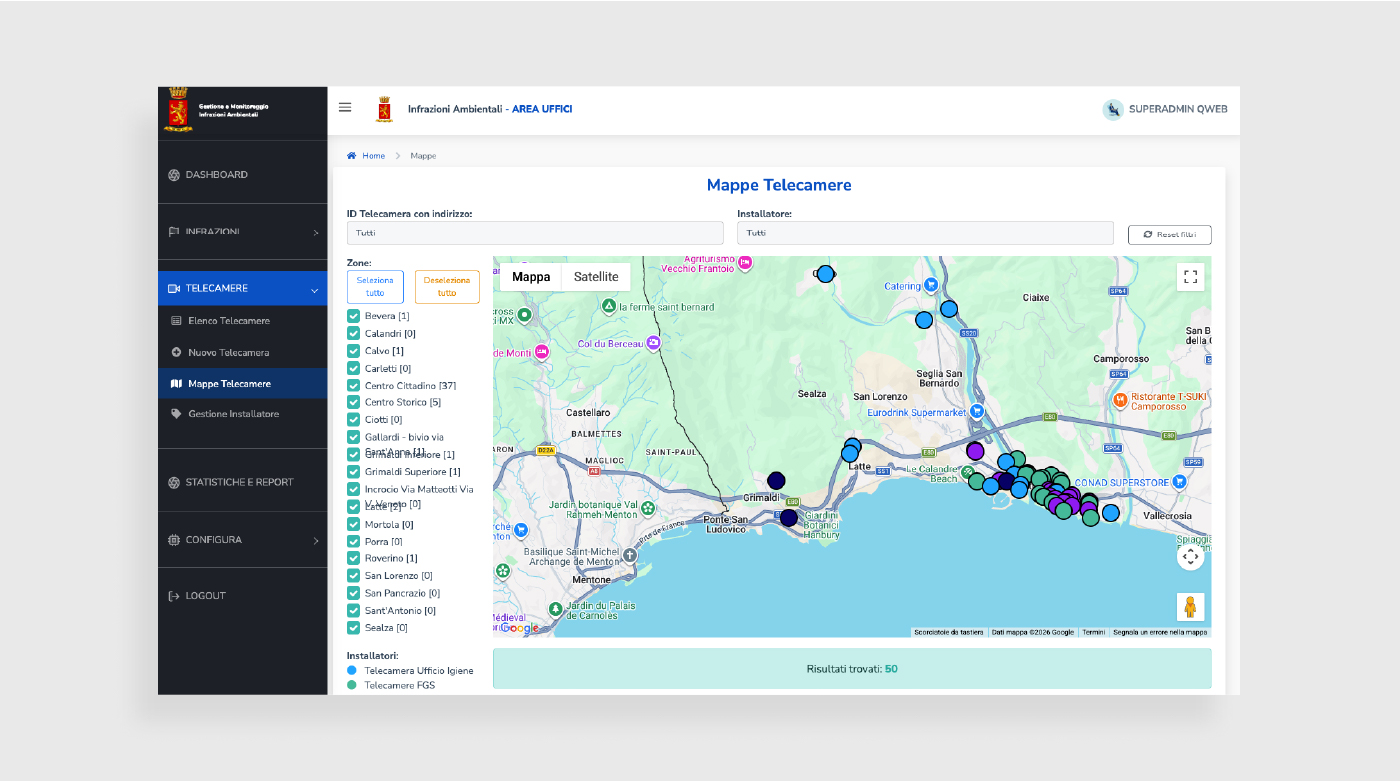Select the Street View pegman icon

(1190, 607)
